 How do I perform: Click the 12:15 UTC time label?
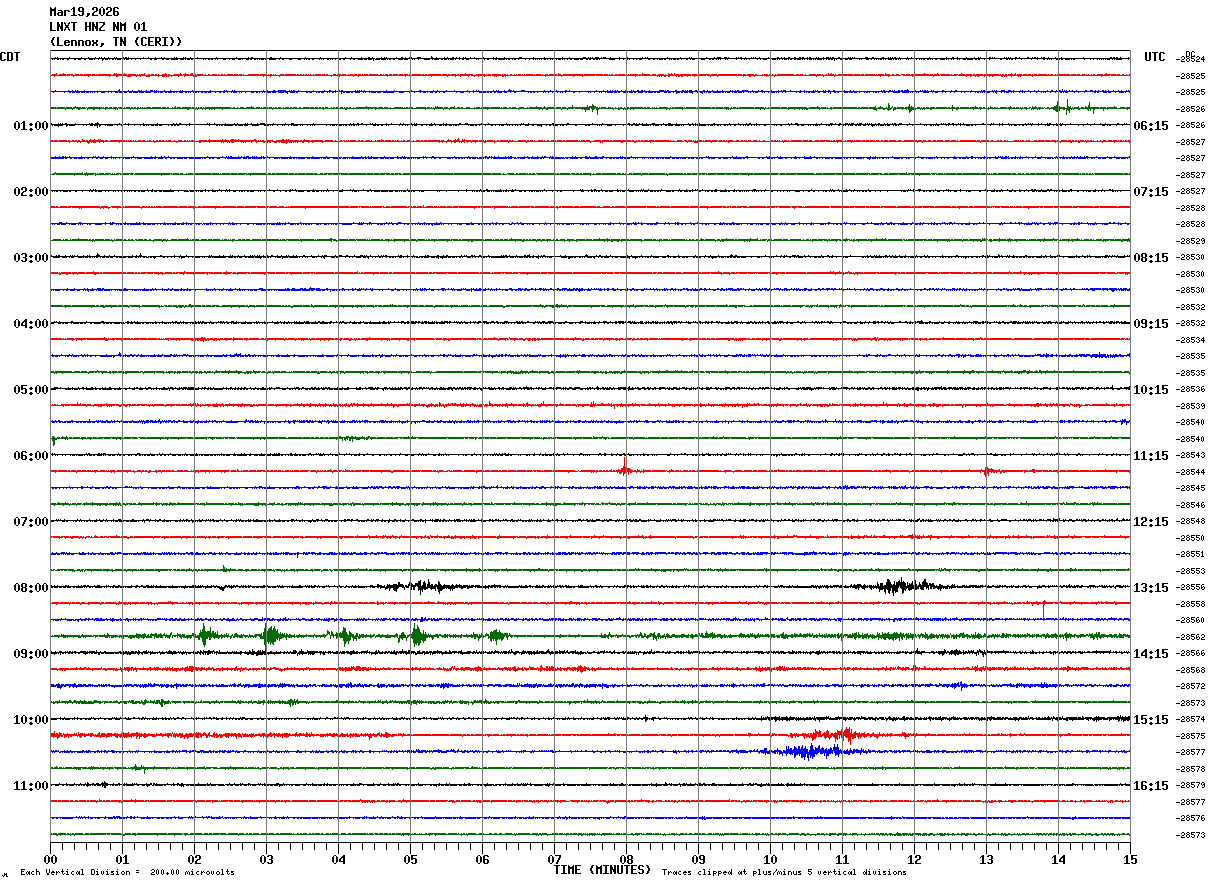pyautogui.click(x=1151, y=522)
